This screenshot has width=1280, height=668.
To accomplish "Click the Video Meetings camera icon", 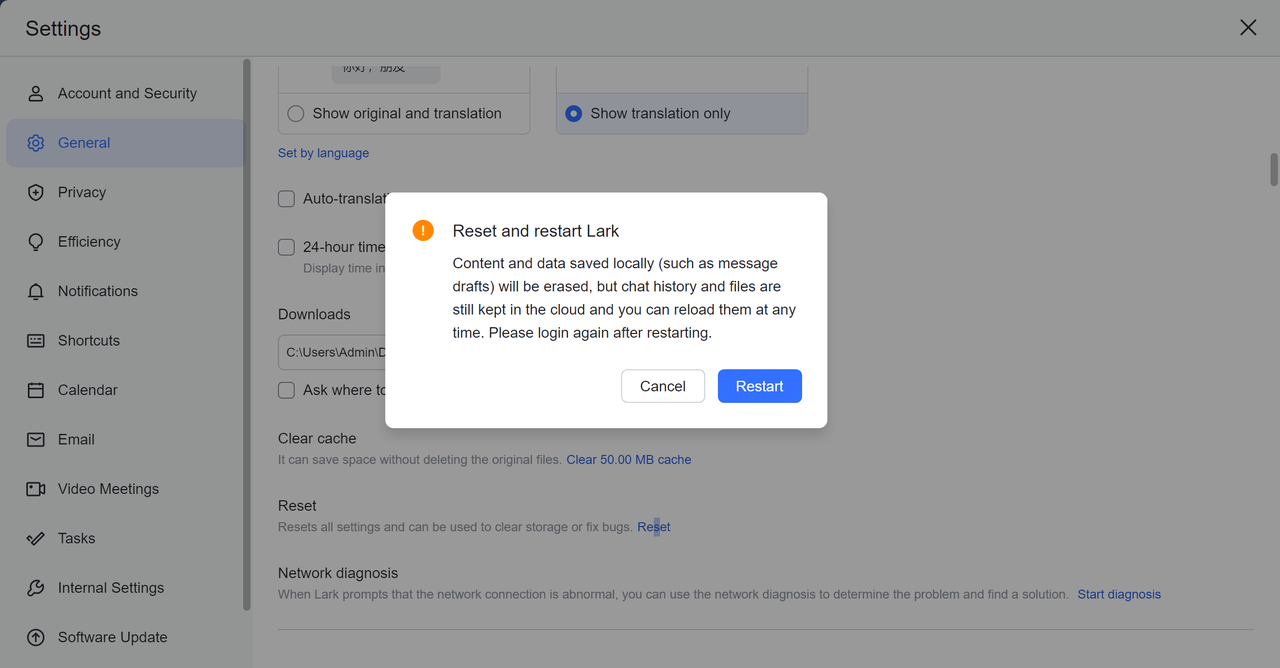I will [x=36, y=489].
